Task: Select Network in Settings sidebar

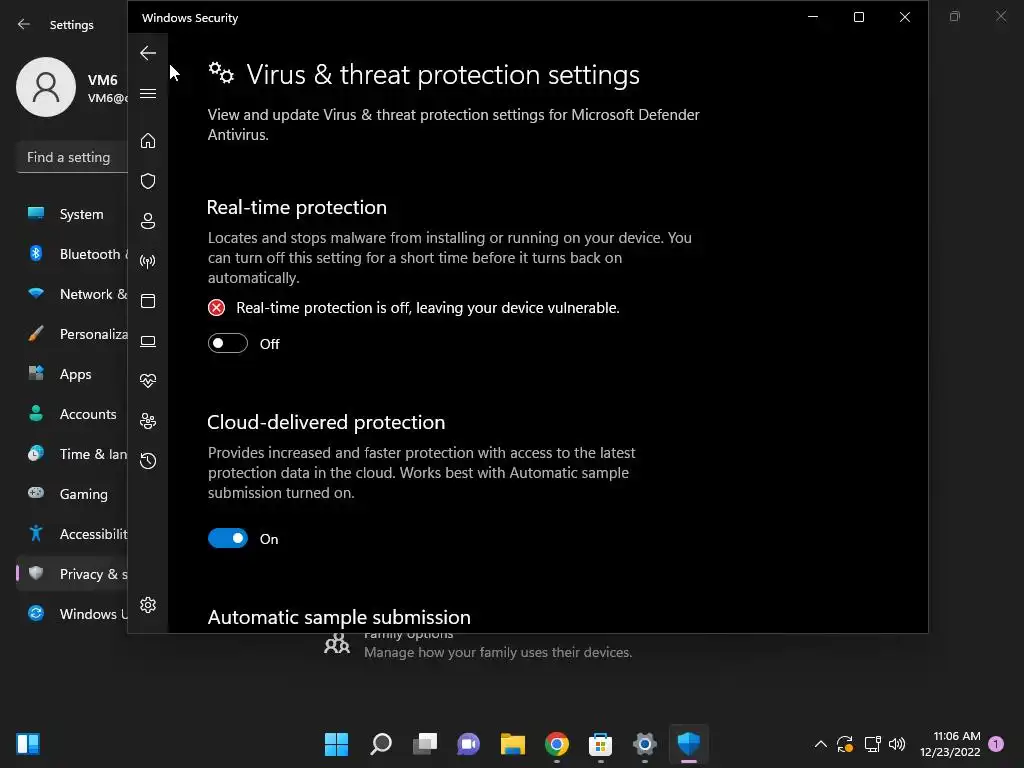Action: [72, 294]
